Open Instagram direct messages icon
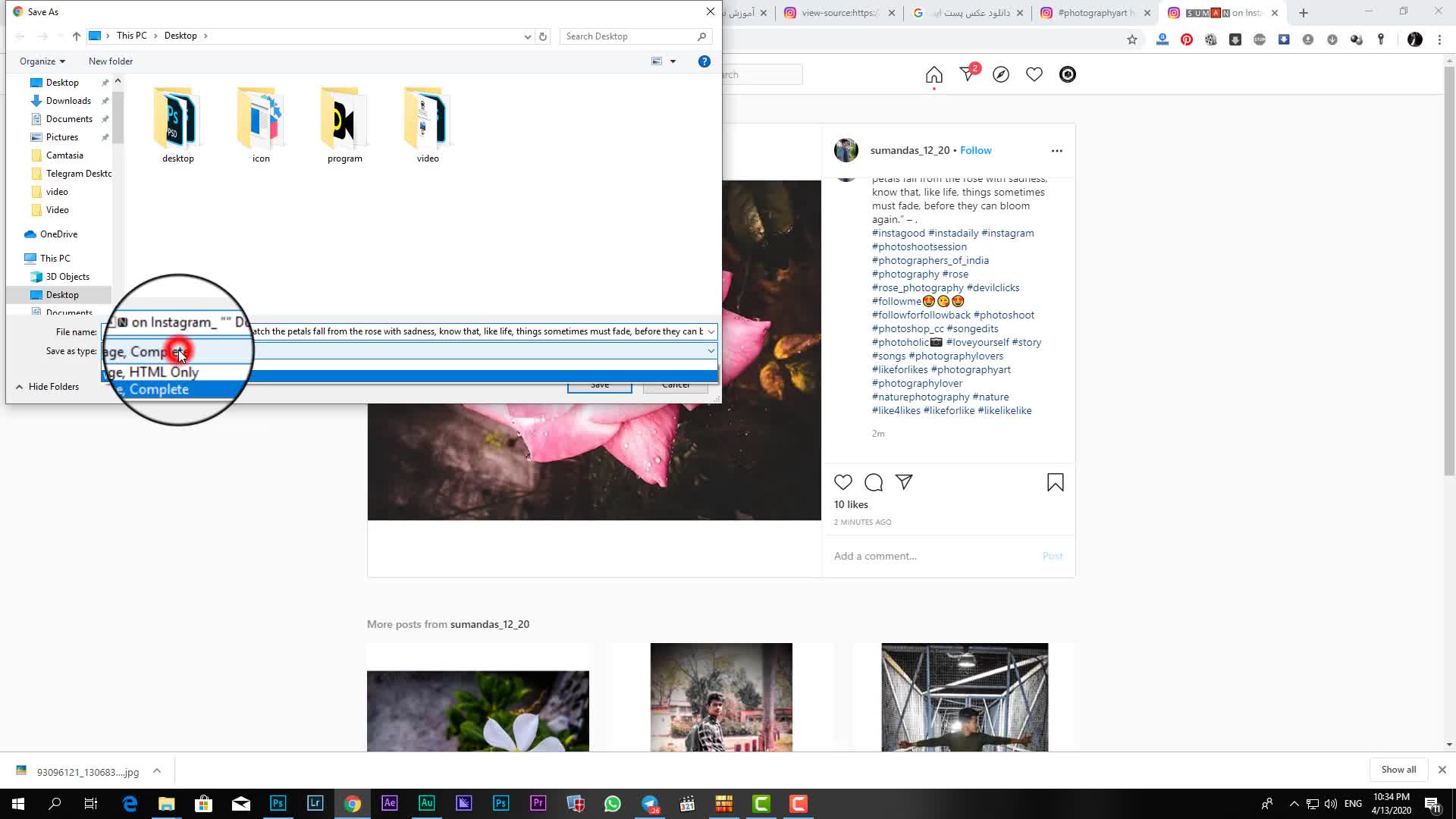The width and height of the screenshot is (1456, 819). point(968,74)
